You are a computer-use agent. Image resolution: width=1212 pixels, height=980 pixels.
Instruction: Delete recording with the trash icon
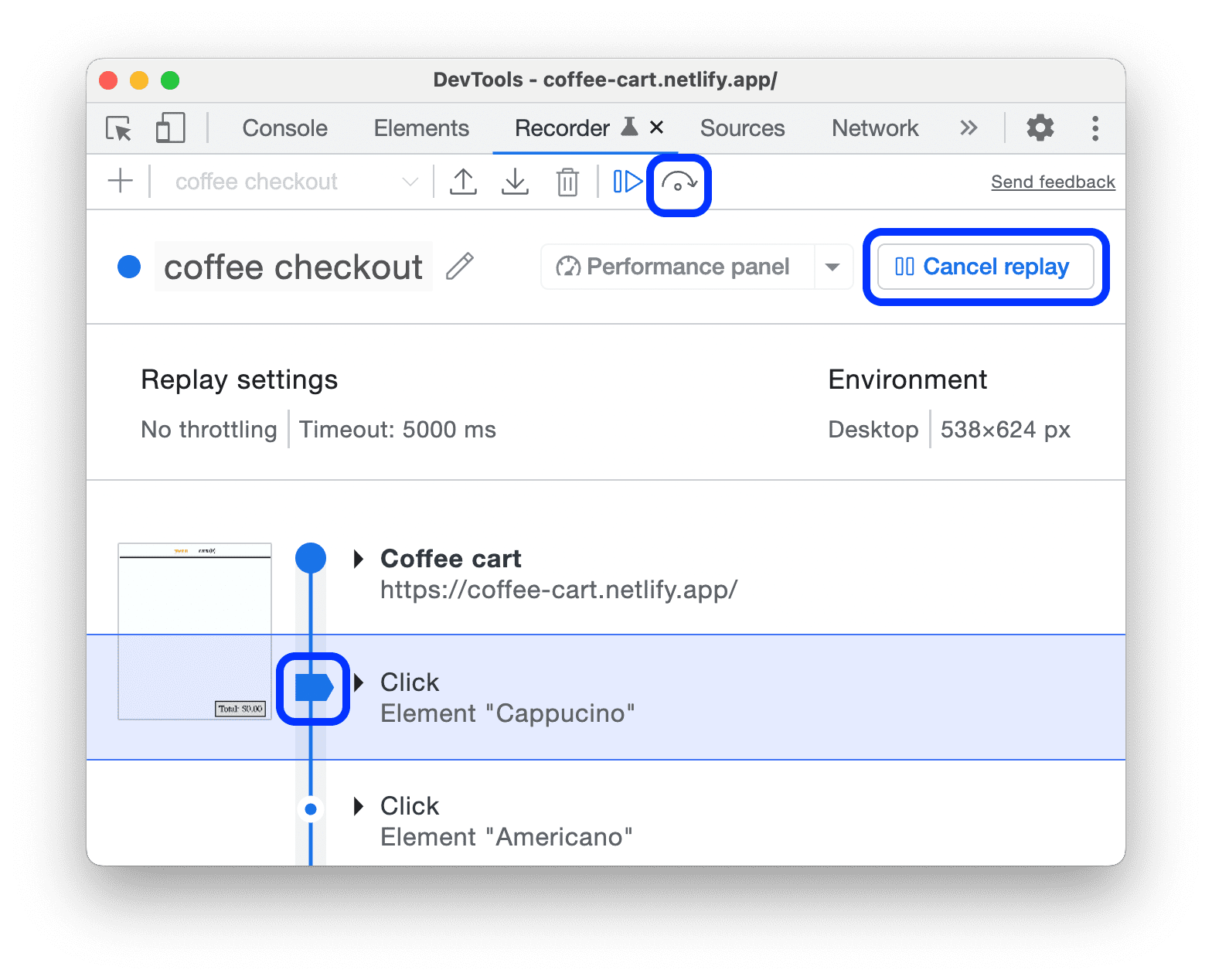tap(567, 182)
